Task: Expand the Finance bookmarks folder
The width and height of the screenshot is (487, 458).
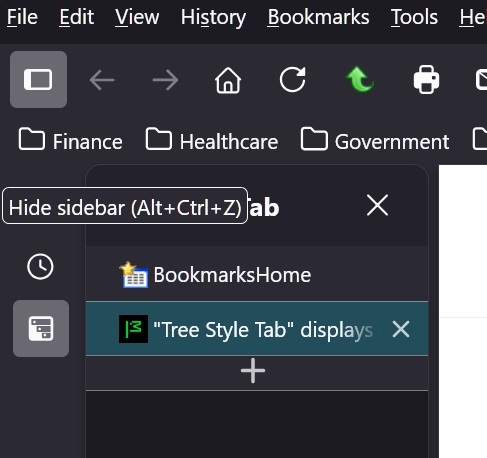Action: tap(71, 141)
